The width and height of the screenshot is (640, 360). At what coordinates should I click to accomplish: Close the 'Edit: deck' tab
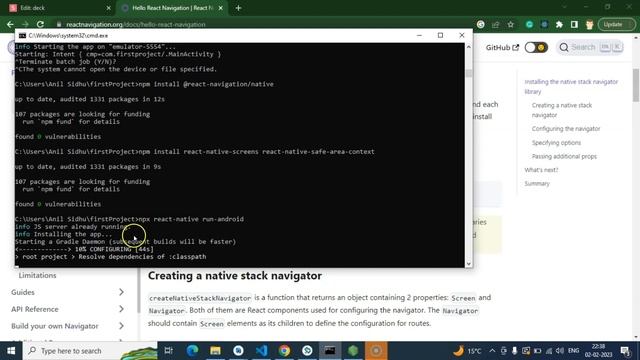coord(108,8)
